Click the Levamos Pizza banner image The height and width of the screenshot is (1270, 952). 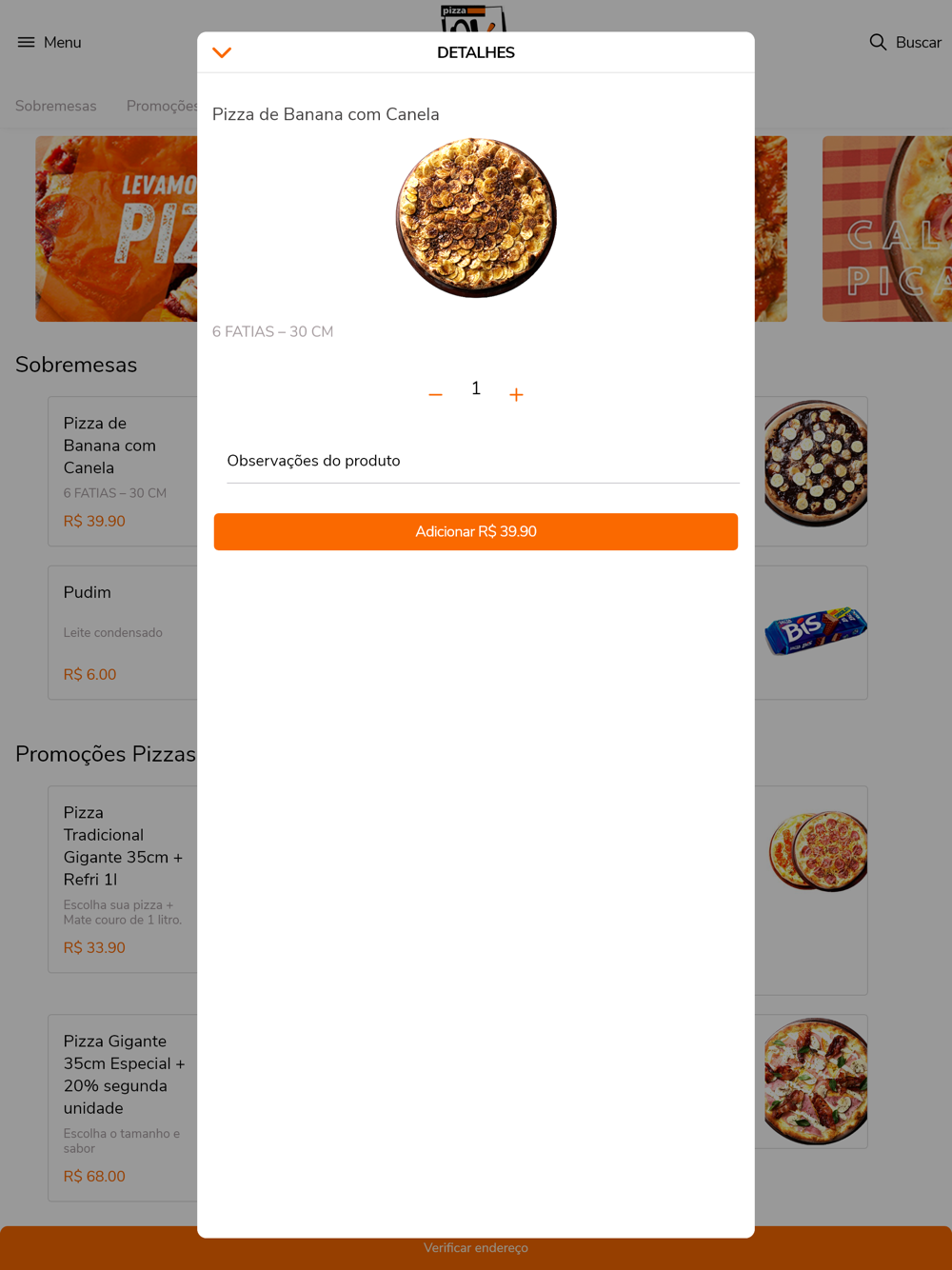(x=116, y=228)
